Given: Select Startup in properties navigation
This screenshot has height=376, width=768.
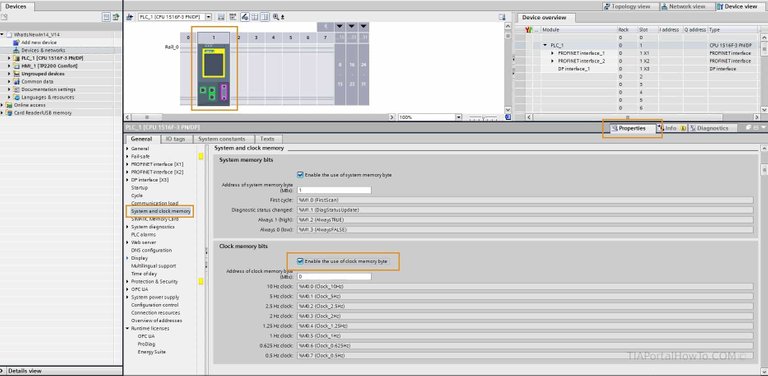Looking at the screenshot, I should click(x=139, y=188).
